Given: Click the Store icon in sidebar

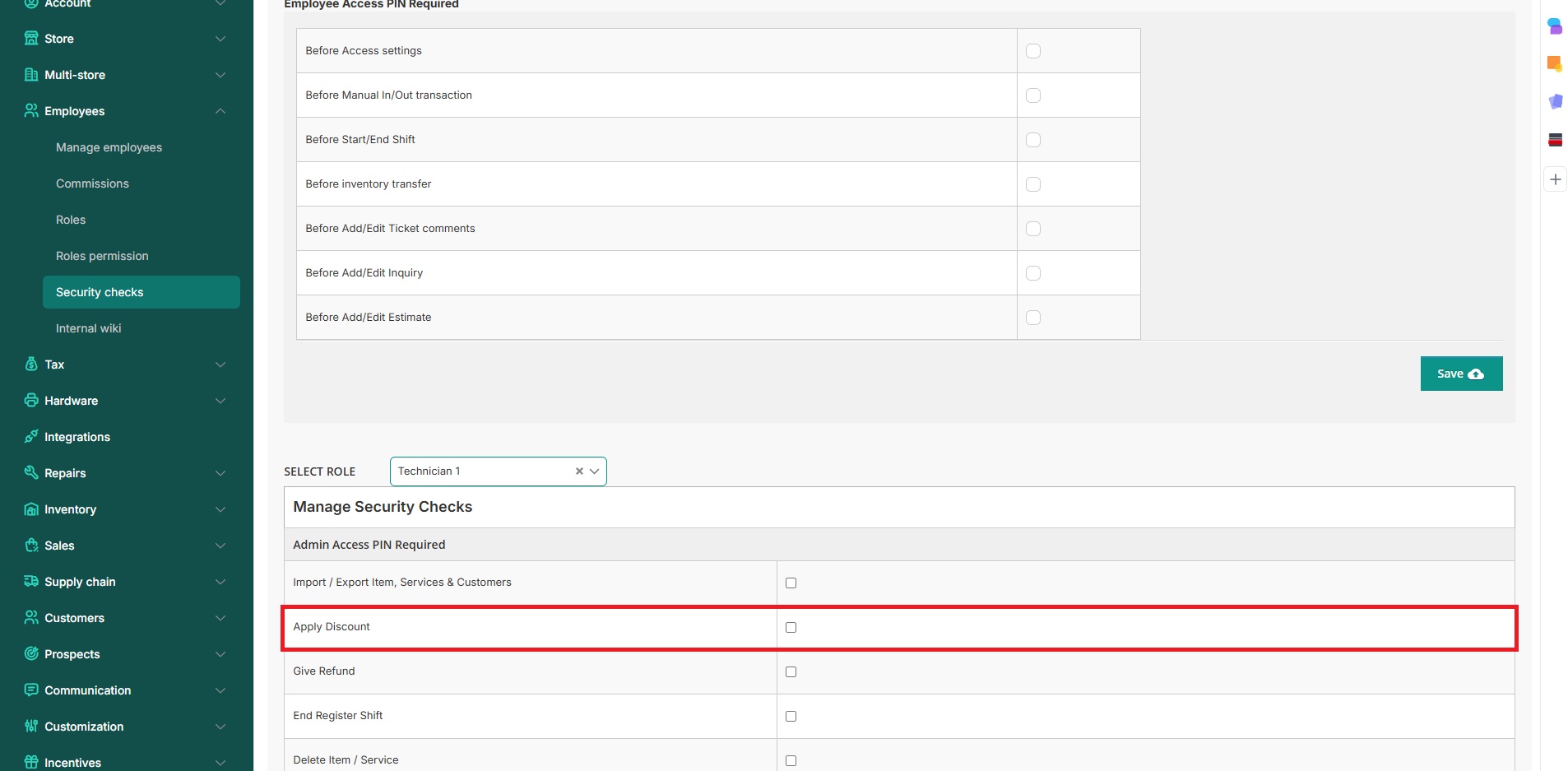Looking at the screenshot, I should coord(31,39).
